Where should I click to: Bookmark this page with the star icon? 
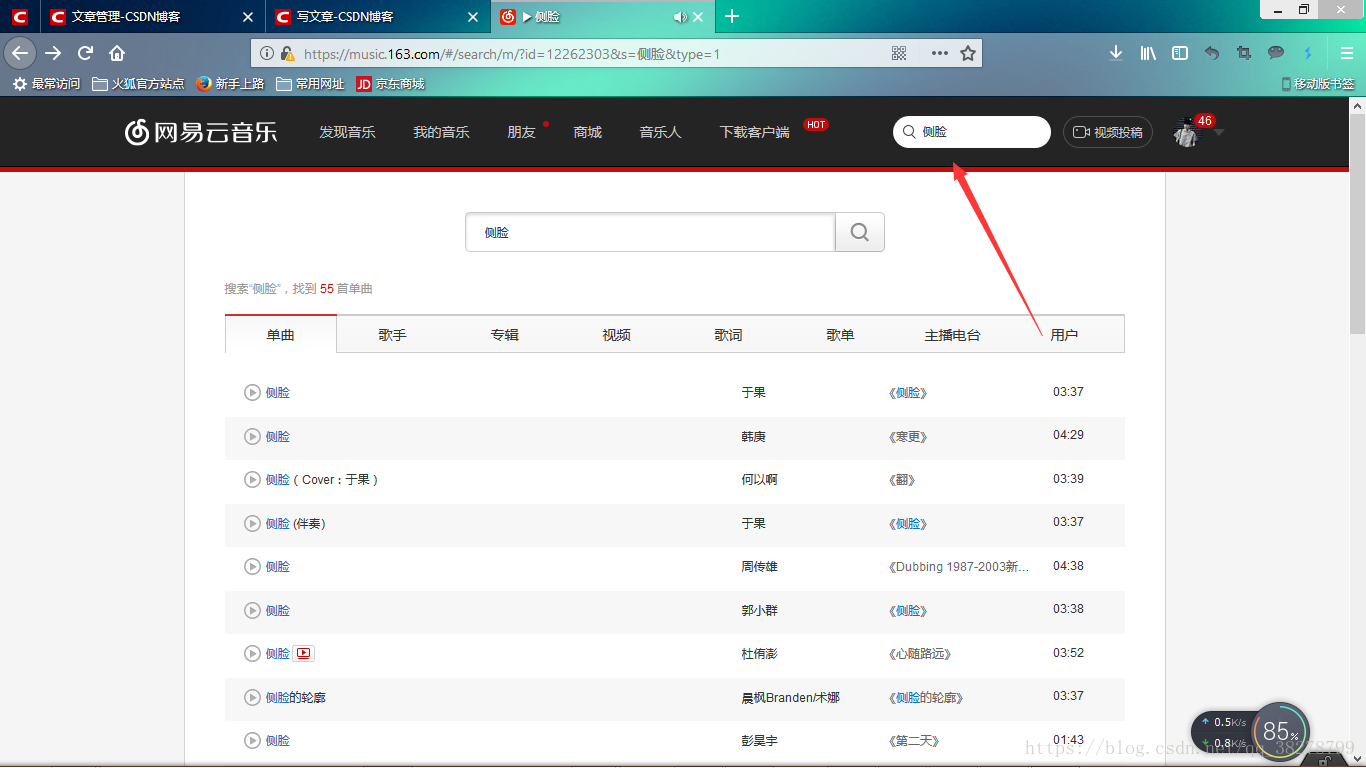[x=968, y=53]
